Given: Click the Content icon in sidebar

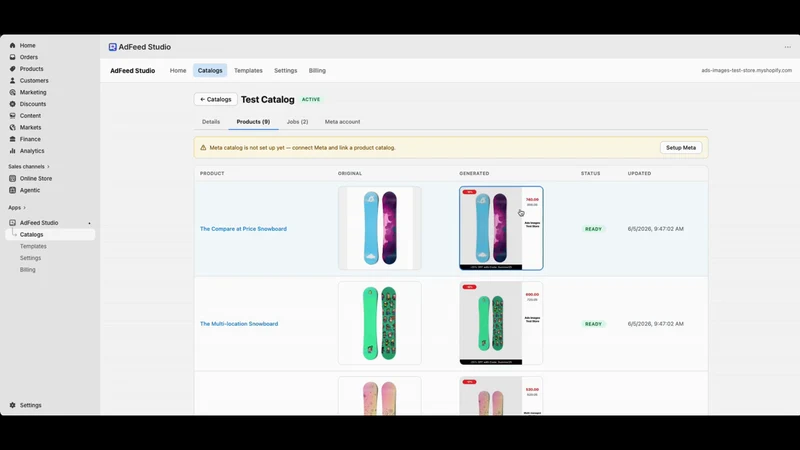Looking at the screenshot, I should pyautogui.click(x=13, y=116).
